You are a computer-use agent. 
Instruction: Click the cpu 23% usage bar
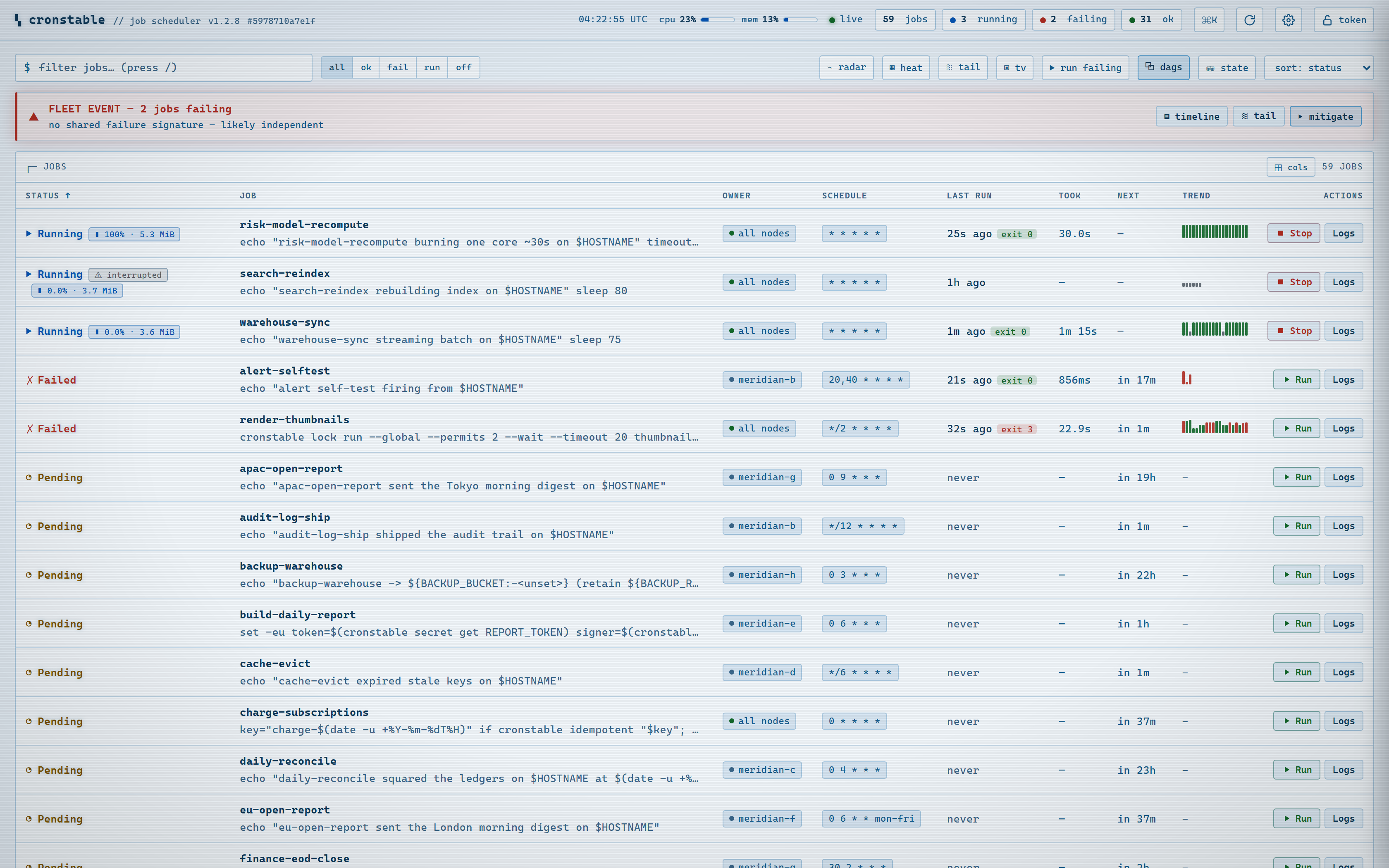(x=717, y=20)
